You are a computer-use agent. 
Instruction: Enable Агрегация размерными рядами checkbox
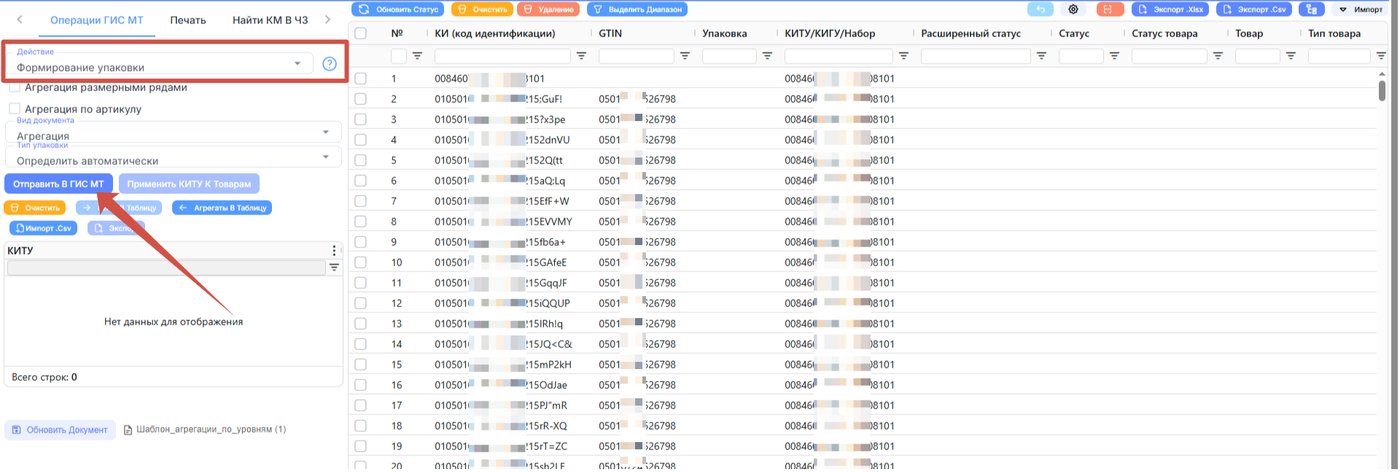14,87
